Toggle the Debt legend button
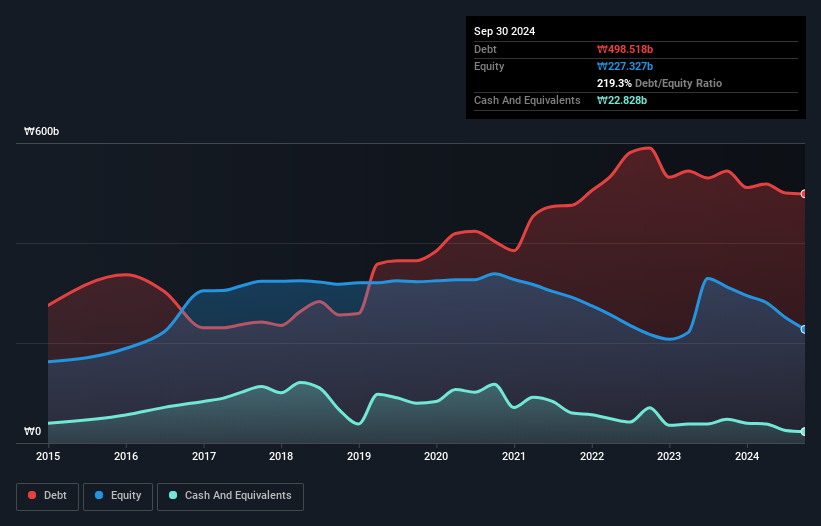 click(47, 496)
